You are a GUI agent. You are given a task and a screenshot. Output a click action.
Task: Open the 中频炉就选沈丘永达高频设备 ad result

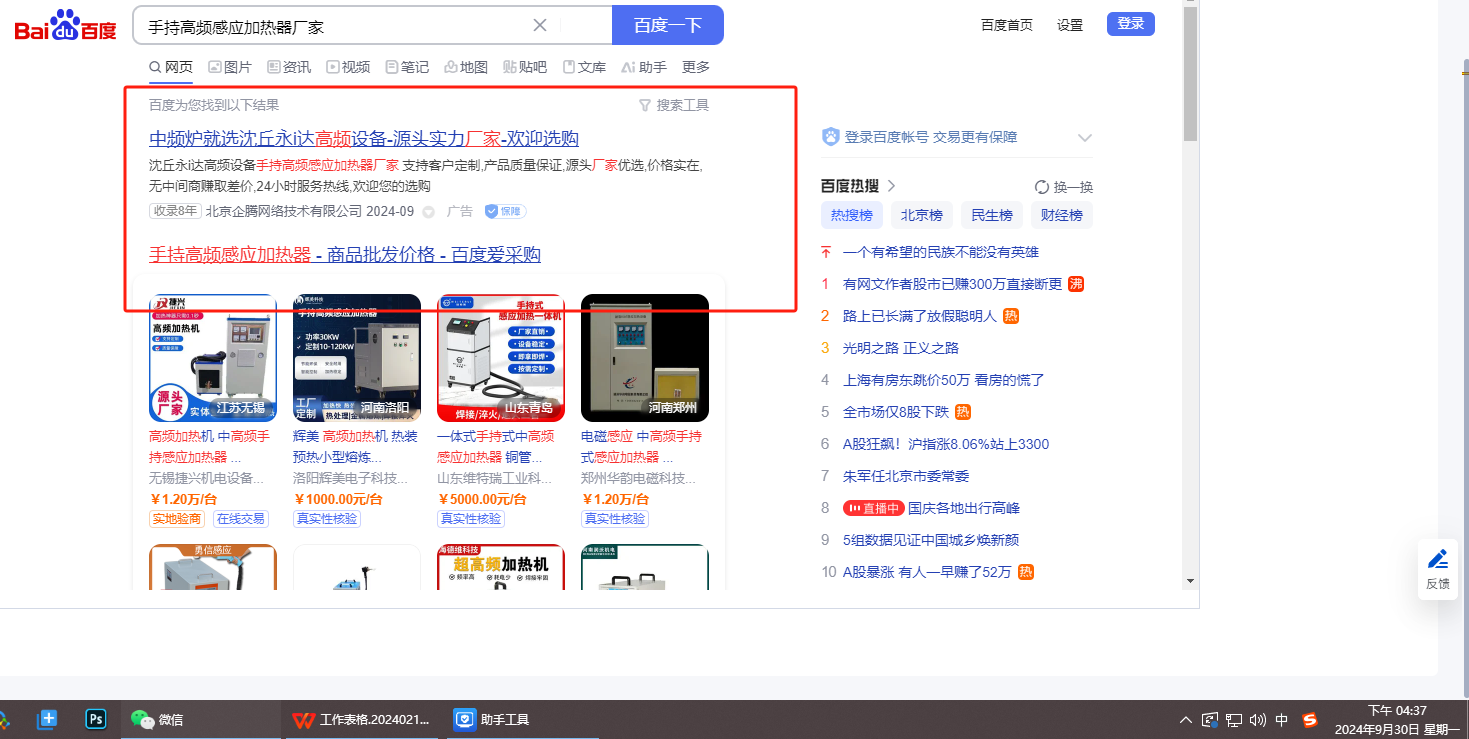[364, 138]
